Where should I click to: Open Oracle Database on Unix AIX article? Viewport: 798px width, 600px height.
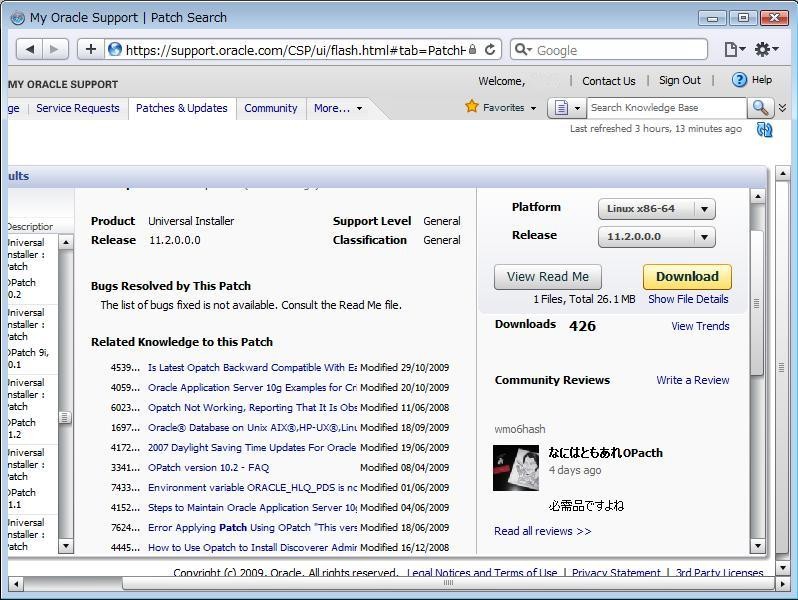point(252,427)
